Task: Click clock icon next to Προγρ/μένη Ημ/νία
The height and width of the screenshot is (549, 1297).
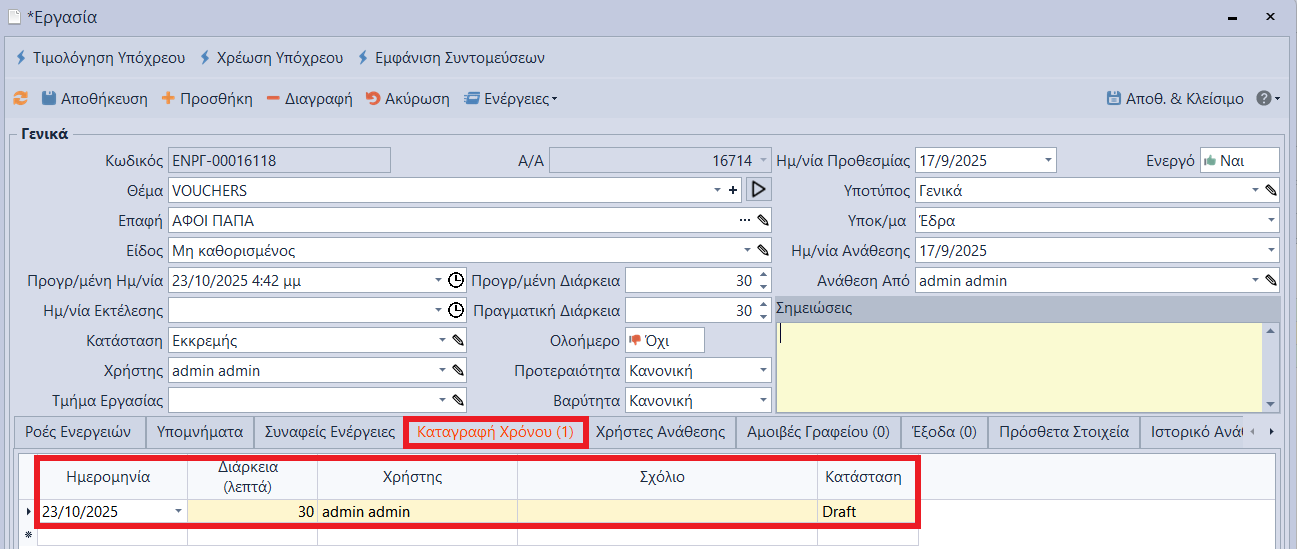Action: pos(456,281)
